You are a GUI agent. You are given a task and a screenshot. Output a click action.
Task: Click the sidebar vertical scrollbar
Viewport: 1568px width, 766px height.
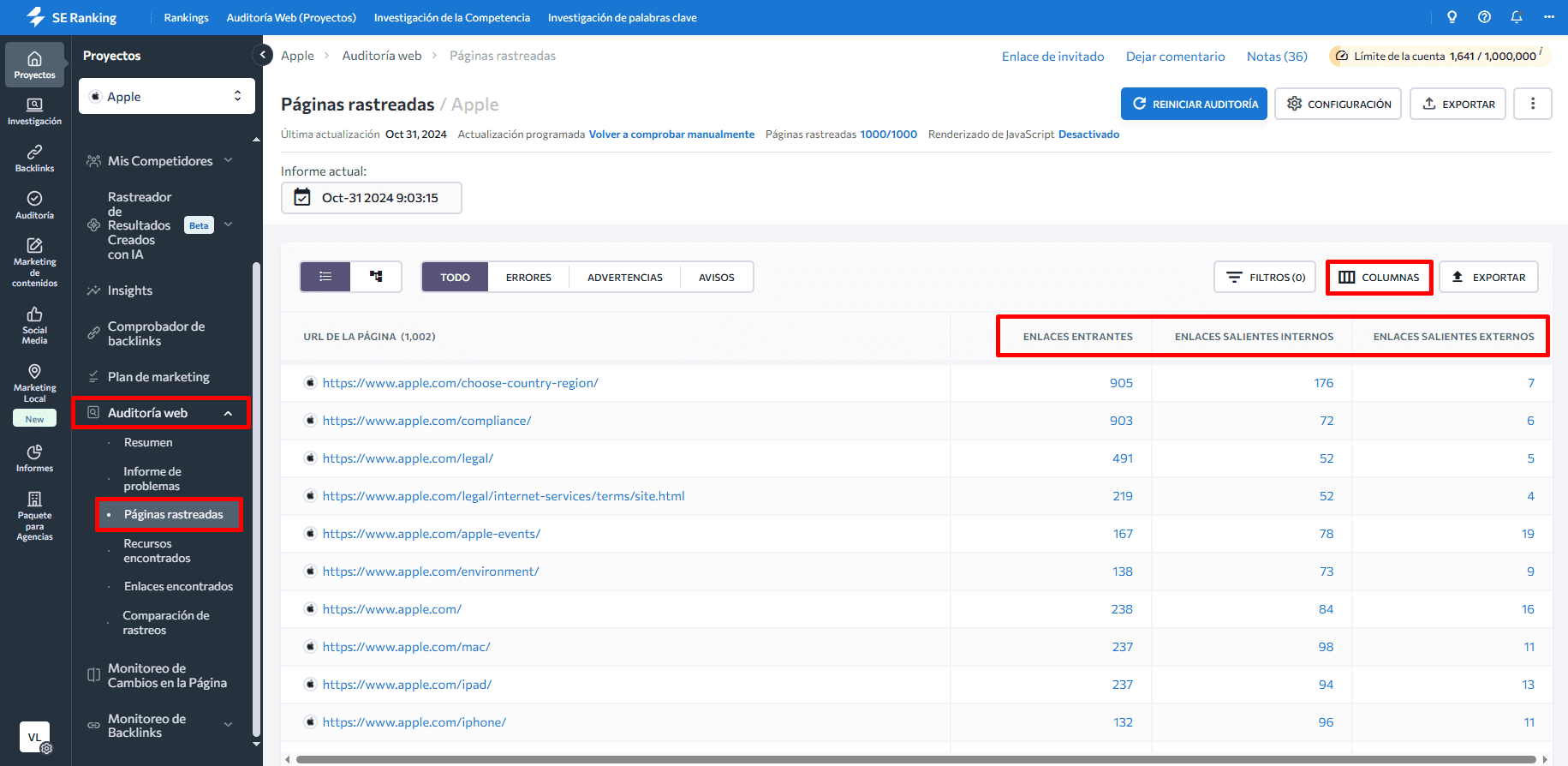pyautogui.click(x=256, y=500)
